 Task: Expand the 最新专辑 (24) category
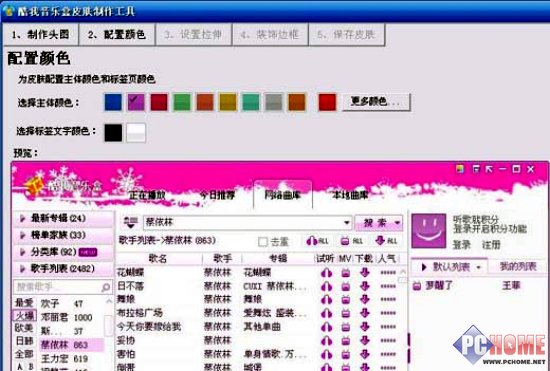coord(63,218)
